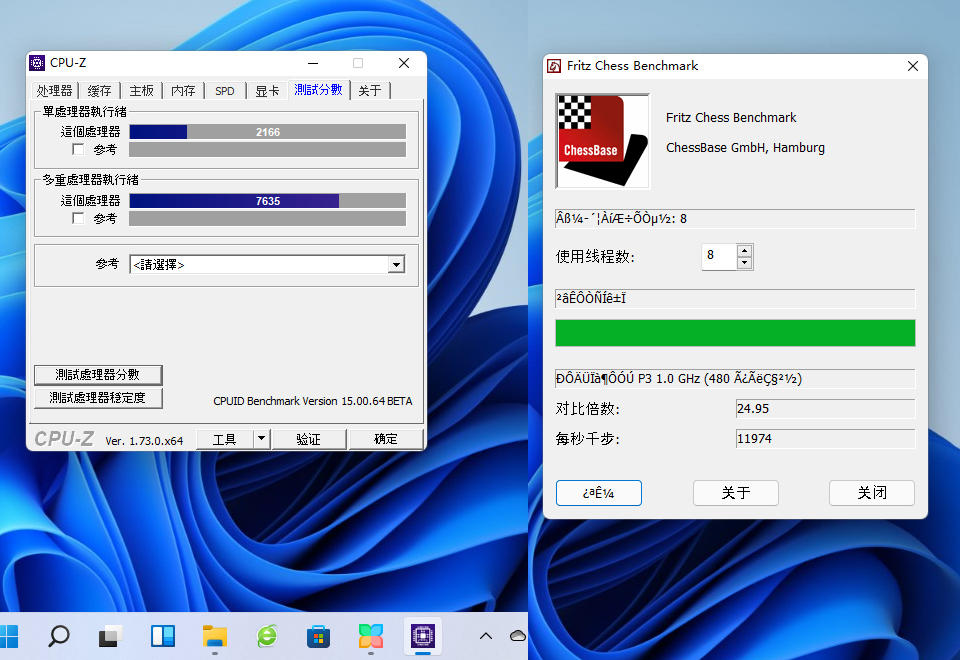Click the start button in Fritz Benchmark
960x660 pixels.
(x=599, y=493)
